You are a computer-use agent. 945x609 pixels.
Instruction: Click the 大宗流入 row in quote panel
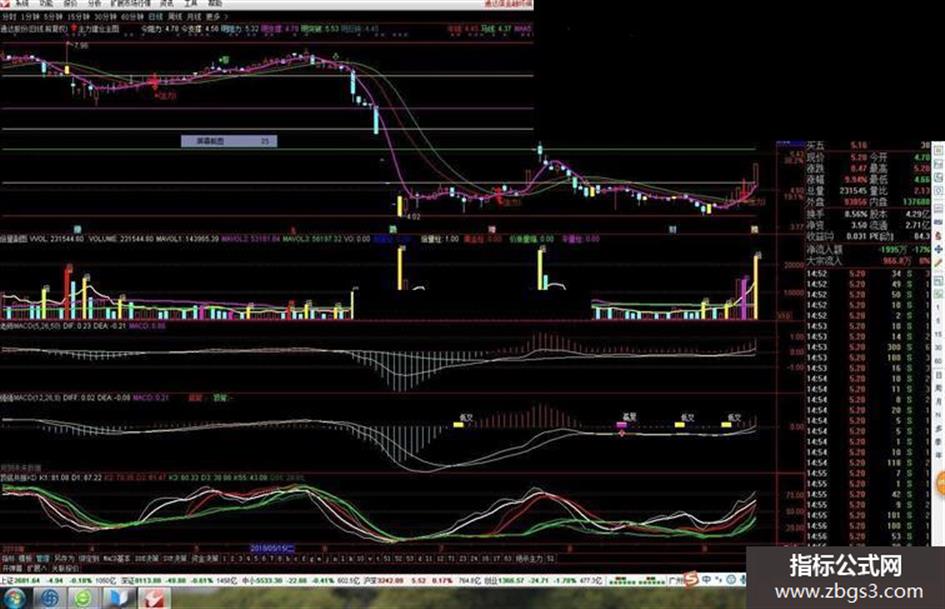[868, 260]
